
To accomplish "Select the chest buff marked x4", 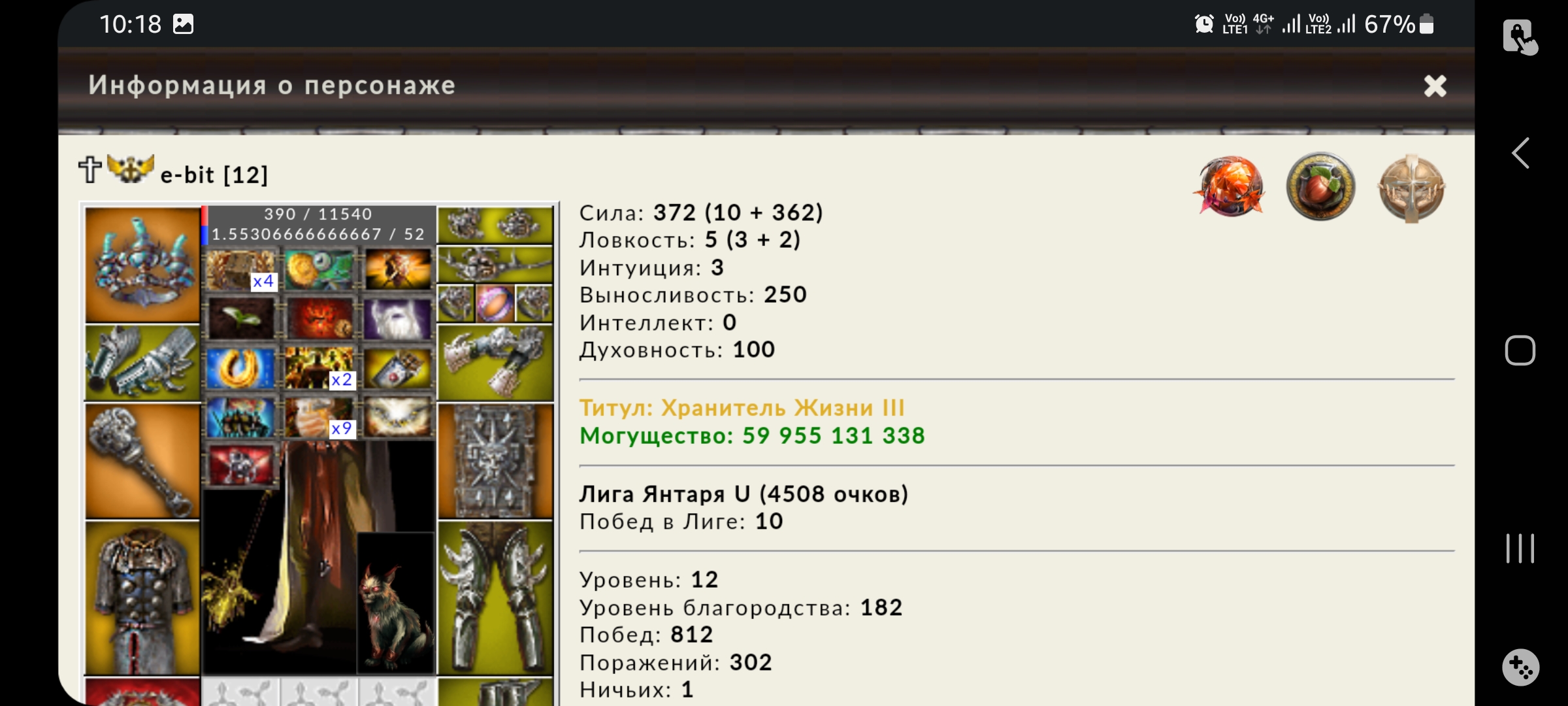I will (241, 270).
